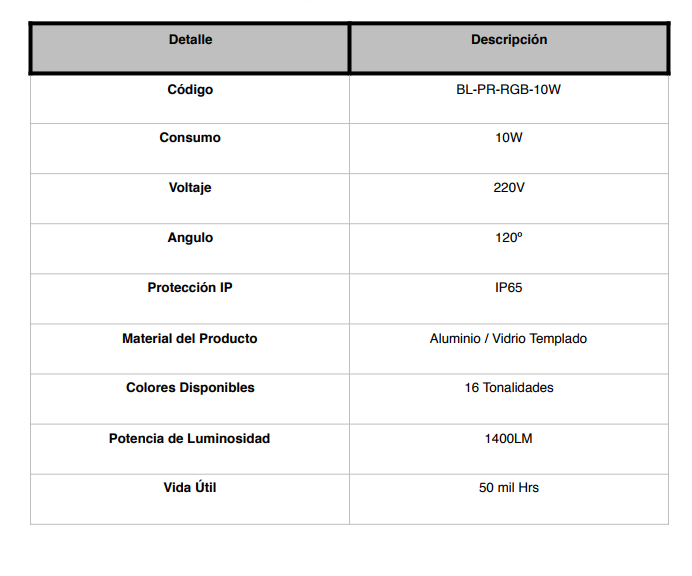Select the 220V voltage value

509,188
